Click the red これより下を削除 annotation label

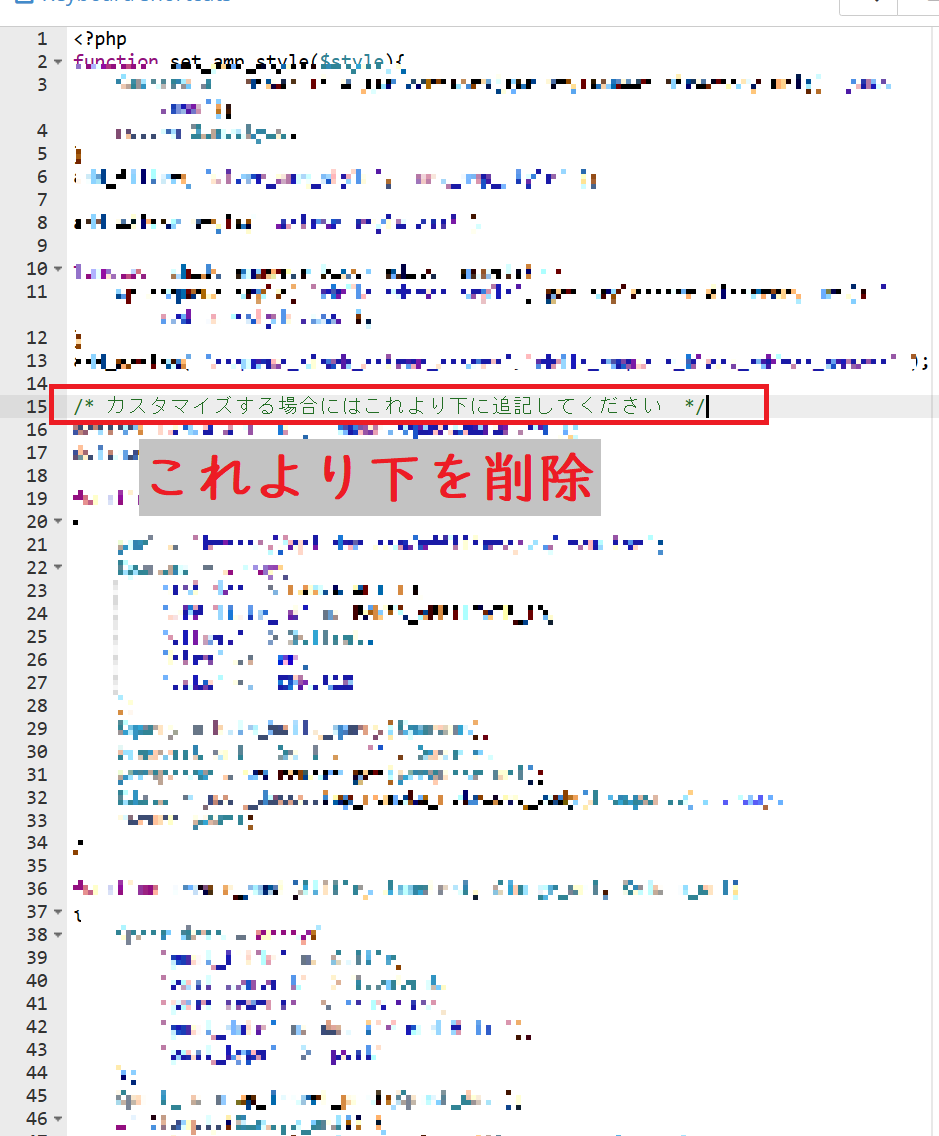pos(369,478)
